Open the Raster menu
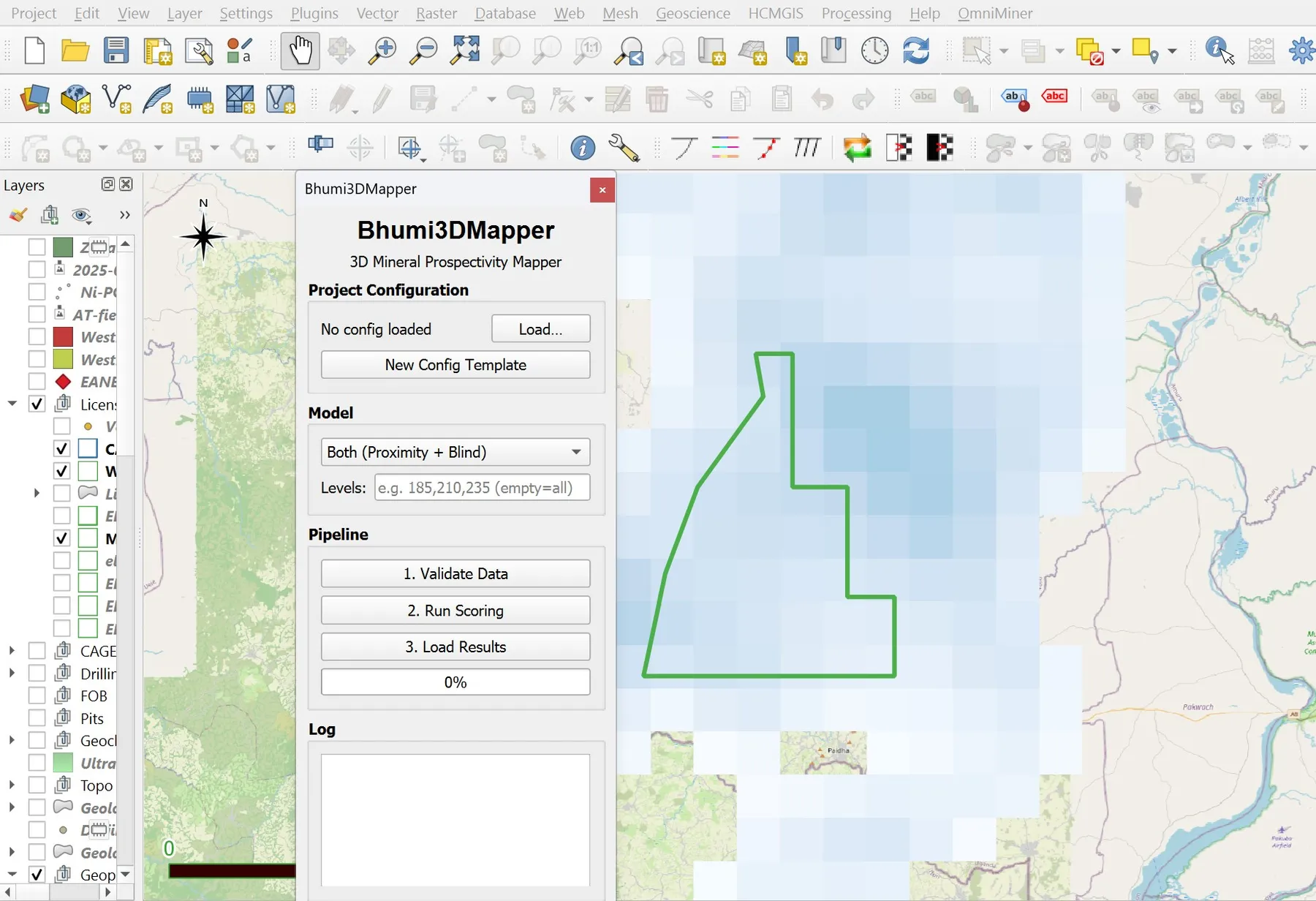 pyautogui.click(x=436, y=13)
